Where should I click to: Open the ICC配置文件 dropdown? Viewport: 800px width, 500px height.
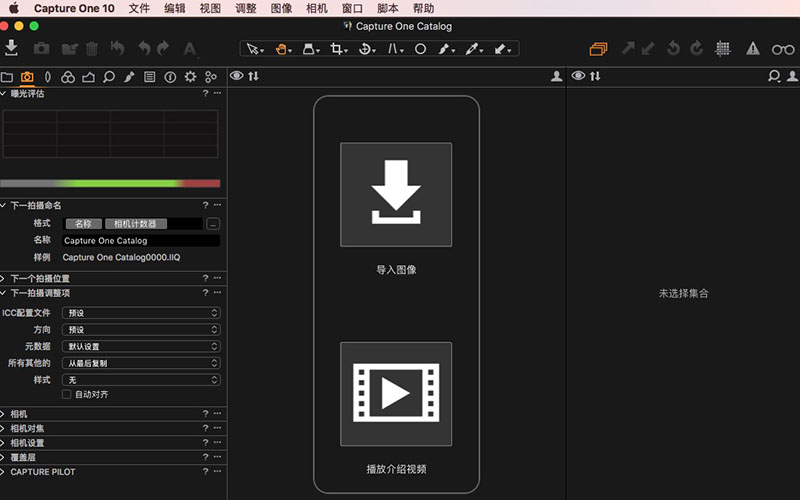tap(141, 313)
